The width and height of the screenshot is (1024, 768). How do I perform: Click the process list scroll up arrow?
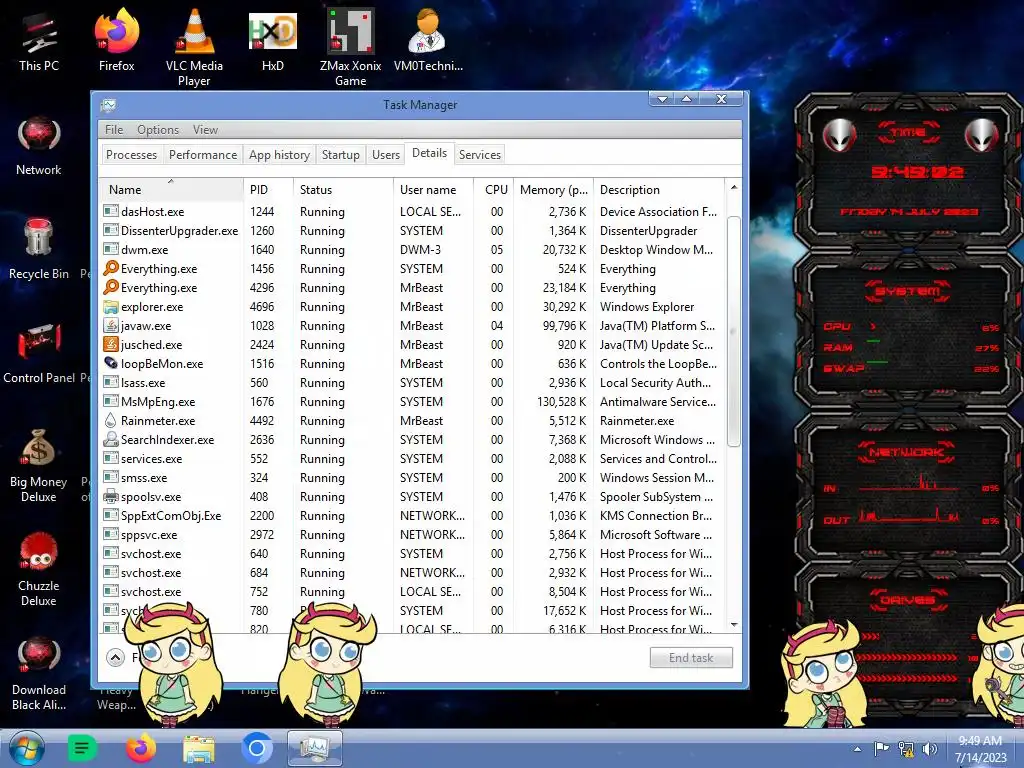click(733, 187)
